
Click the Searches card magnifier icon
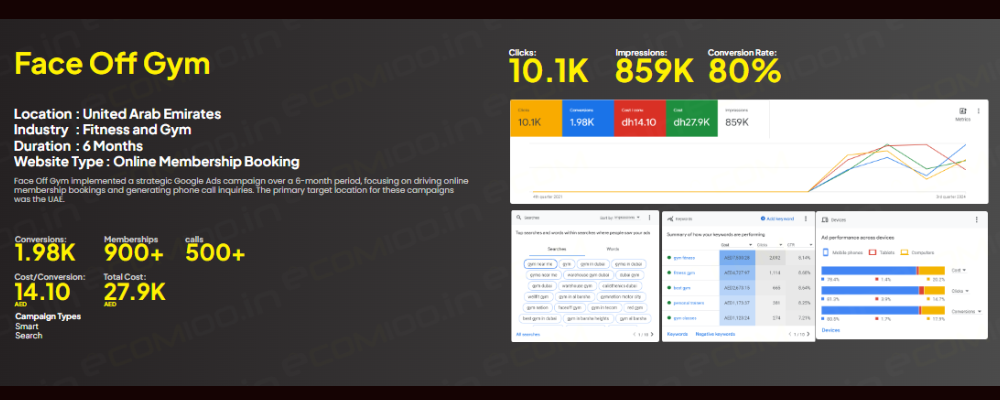click(x=518, y=216)
